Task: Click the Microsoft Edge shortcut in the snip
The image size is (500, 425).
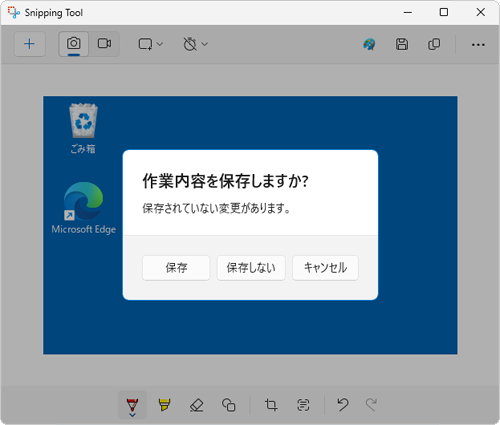Action: (84, 207)
